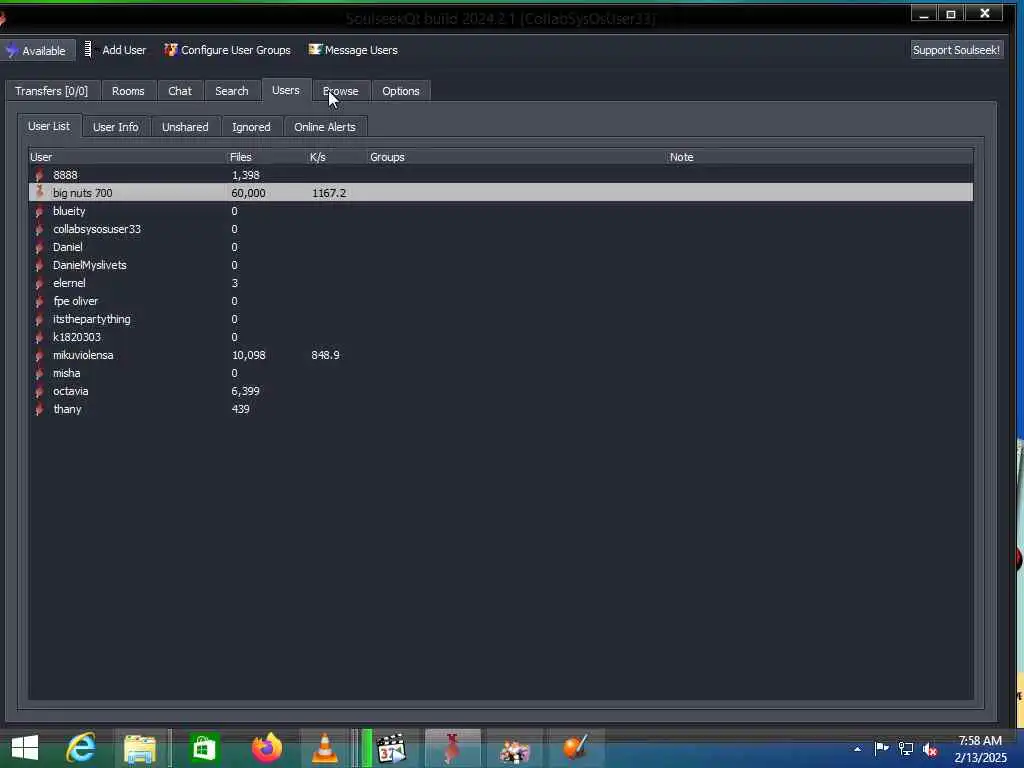1024x768 pixels.
Task: Click the status icon beside misha
Action: coord(40,373)
